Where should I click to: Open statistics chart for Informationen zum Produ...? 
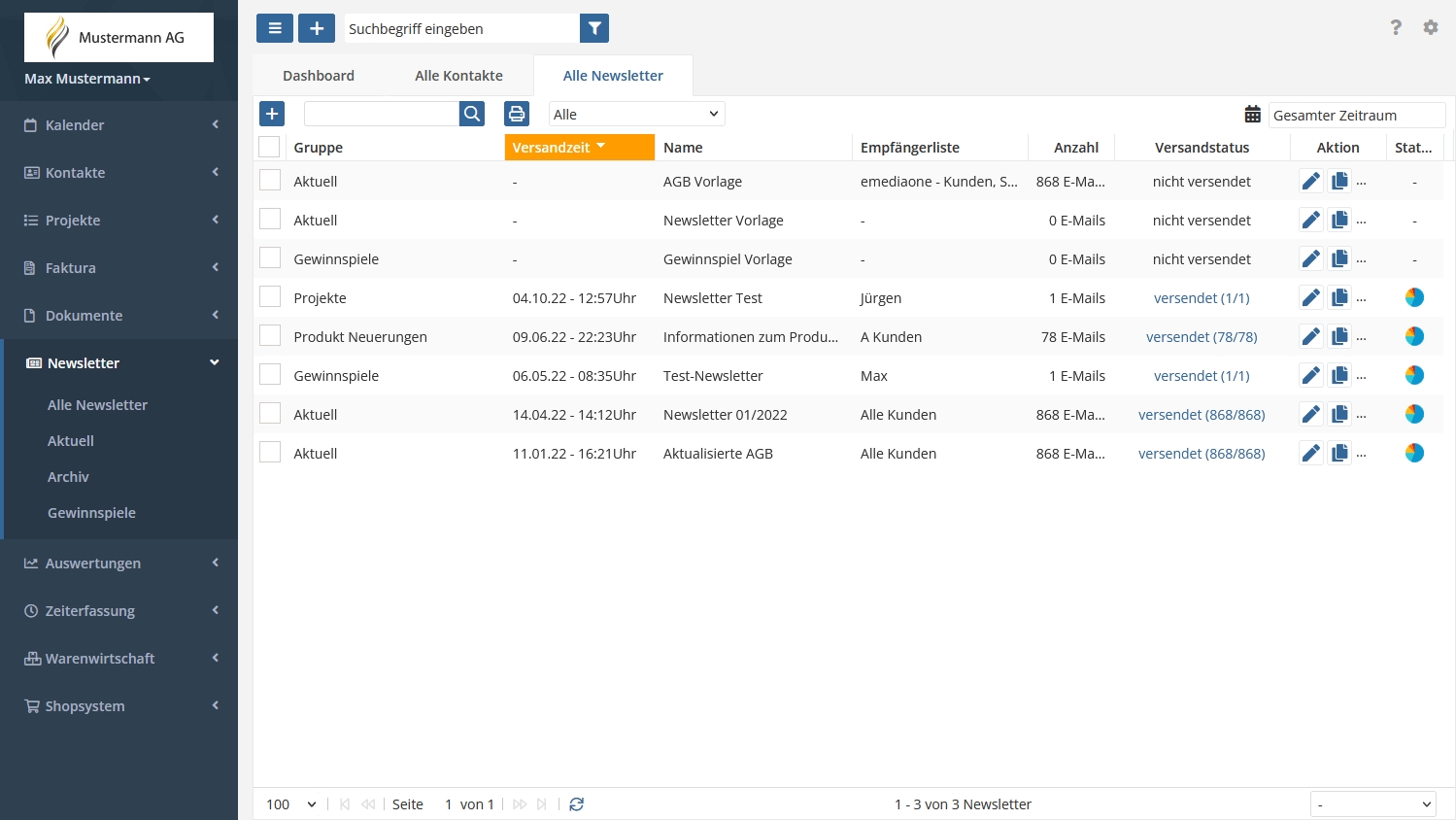(x=1414, y=336)
